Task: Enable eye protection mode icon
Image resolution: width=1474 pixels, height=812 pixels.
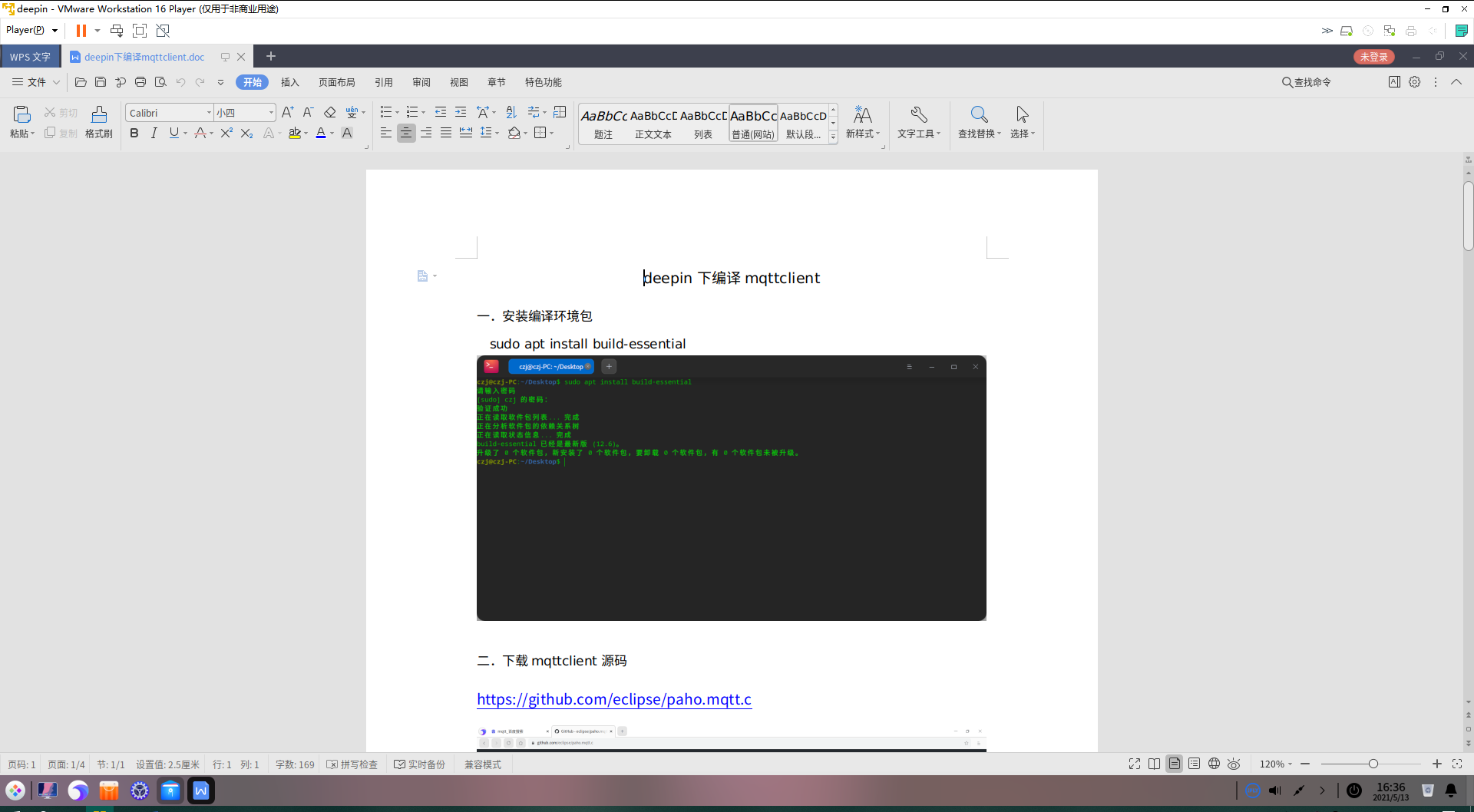Action: click(1234, 764)
